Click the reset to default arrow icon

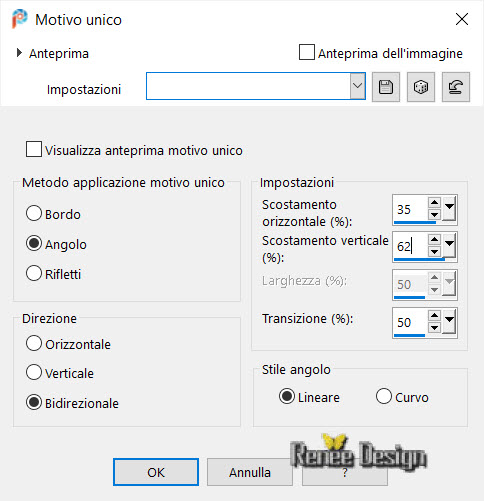click(456, 87)
